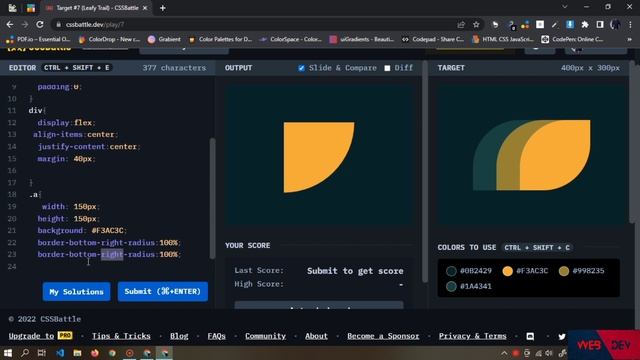Close the Target #7 Leafy Trail tab
The image size is (640, 360).
(145, 8)
